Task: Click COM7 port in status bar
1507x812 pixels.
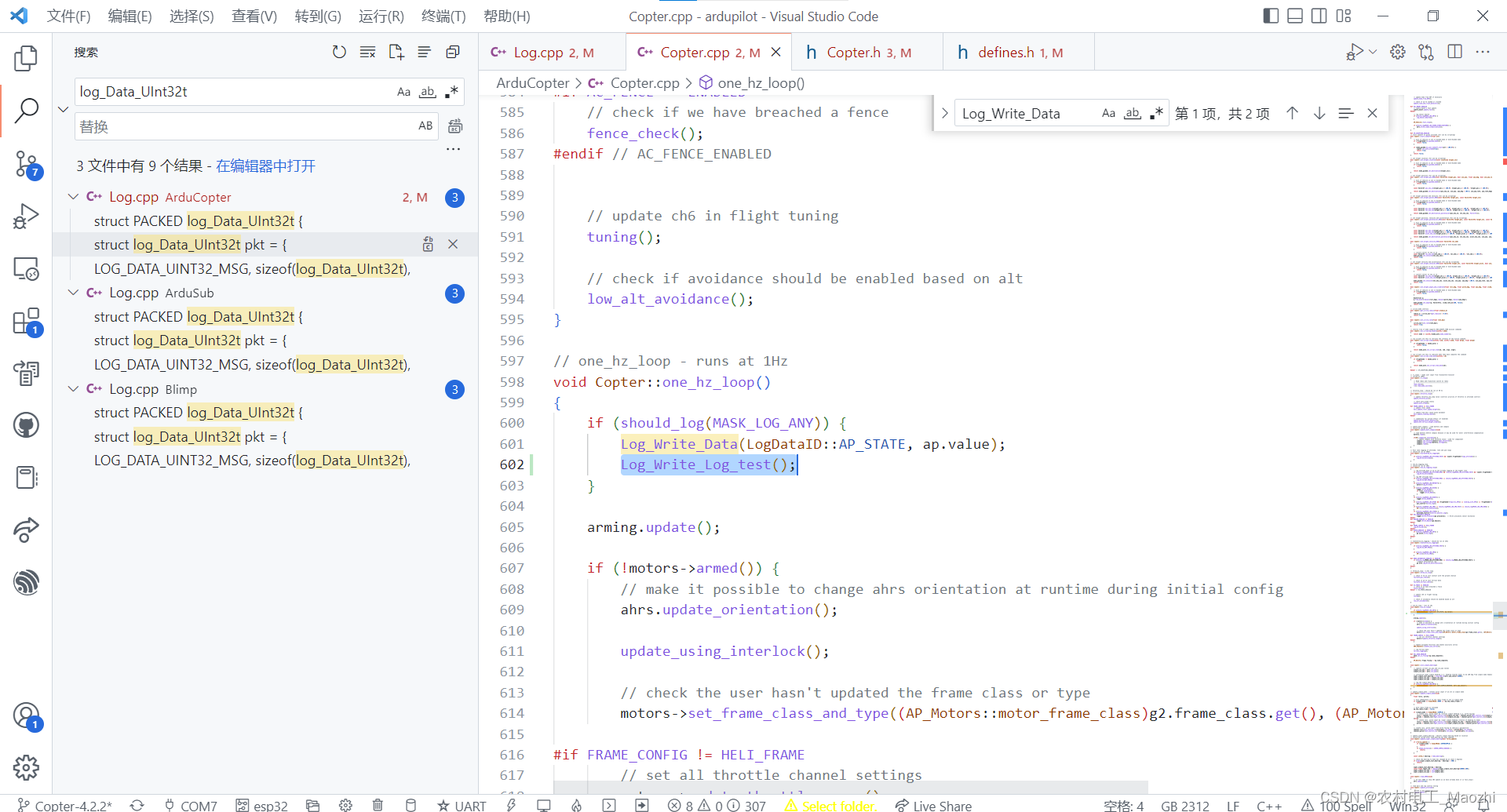Action: [191, 806]
